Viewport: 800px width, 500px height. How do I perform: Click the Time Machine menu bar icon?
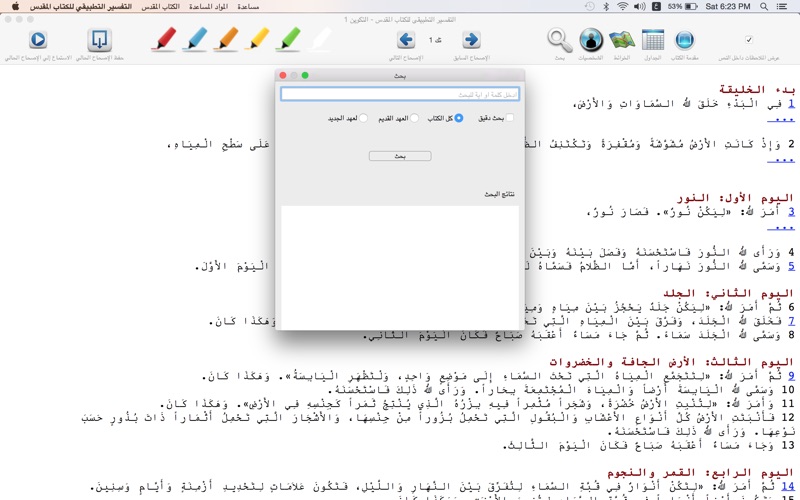click(589, 6)
